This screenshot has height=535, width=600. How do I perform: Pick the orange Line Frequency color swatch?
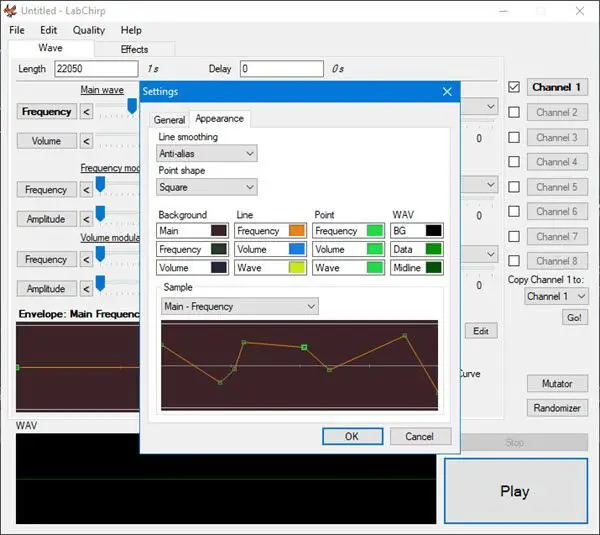(297, 230)
